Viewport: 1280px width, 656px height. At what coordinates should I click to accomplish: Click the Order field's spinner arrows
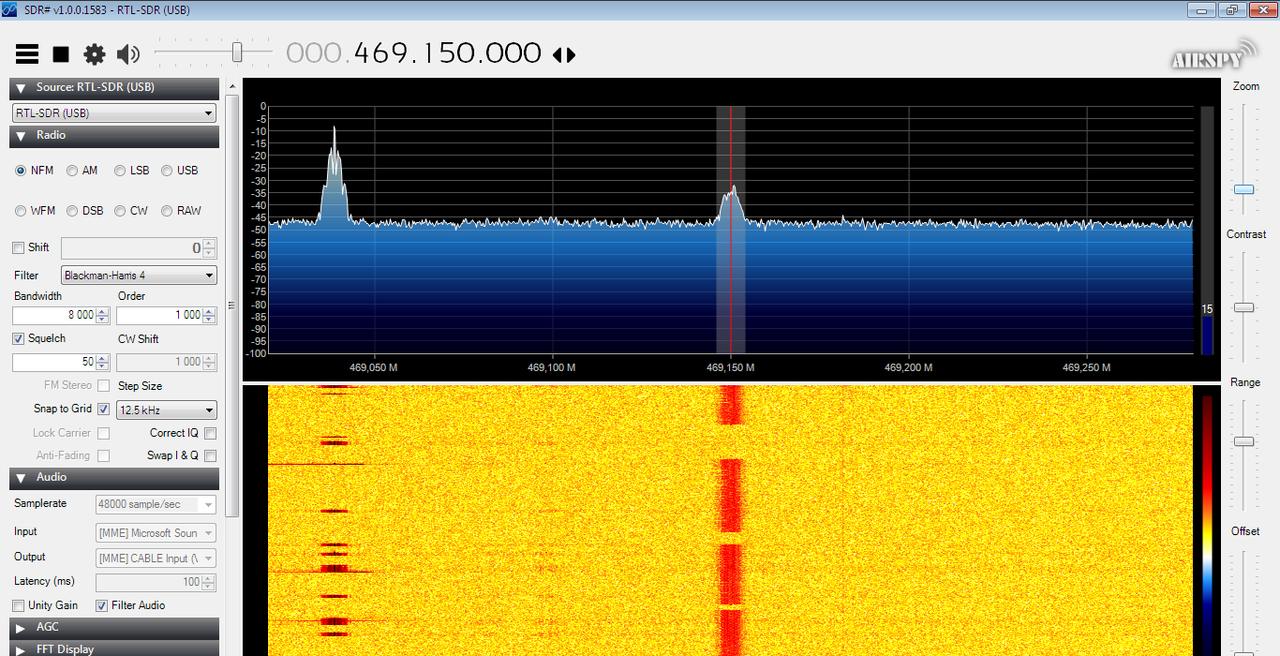[209, 315]
